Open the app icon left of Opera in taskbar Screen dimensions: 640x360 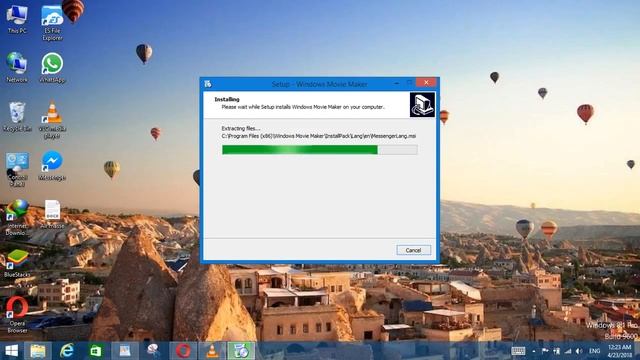(x=153, y=351)
